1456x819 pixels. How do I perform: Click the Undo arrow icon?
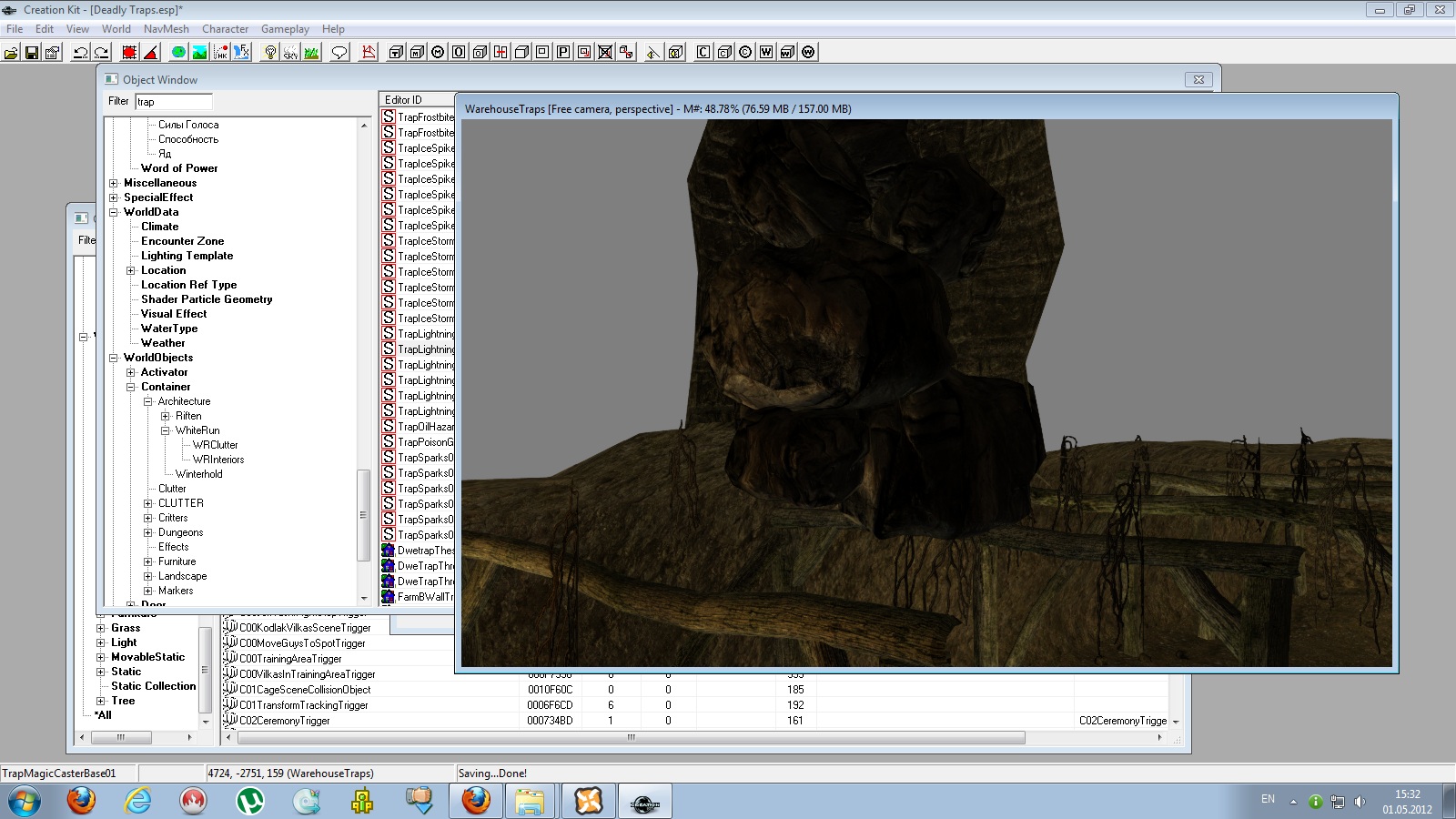[x=81, y=52]
